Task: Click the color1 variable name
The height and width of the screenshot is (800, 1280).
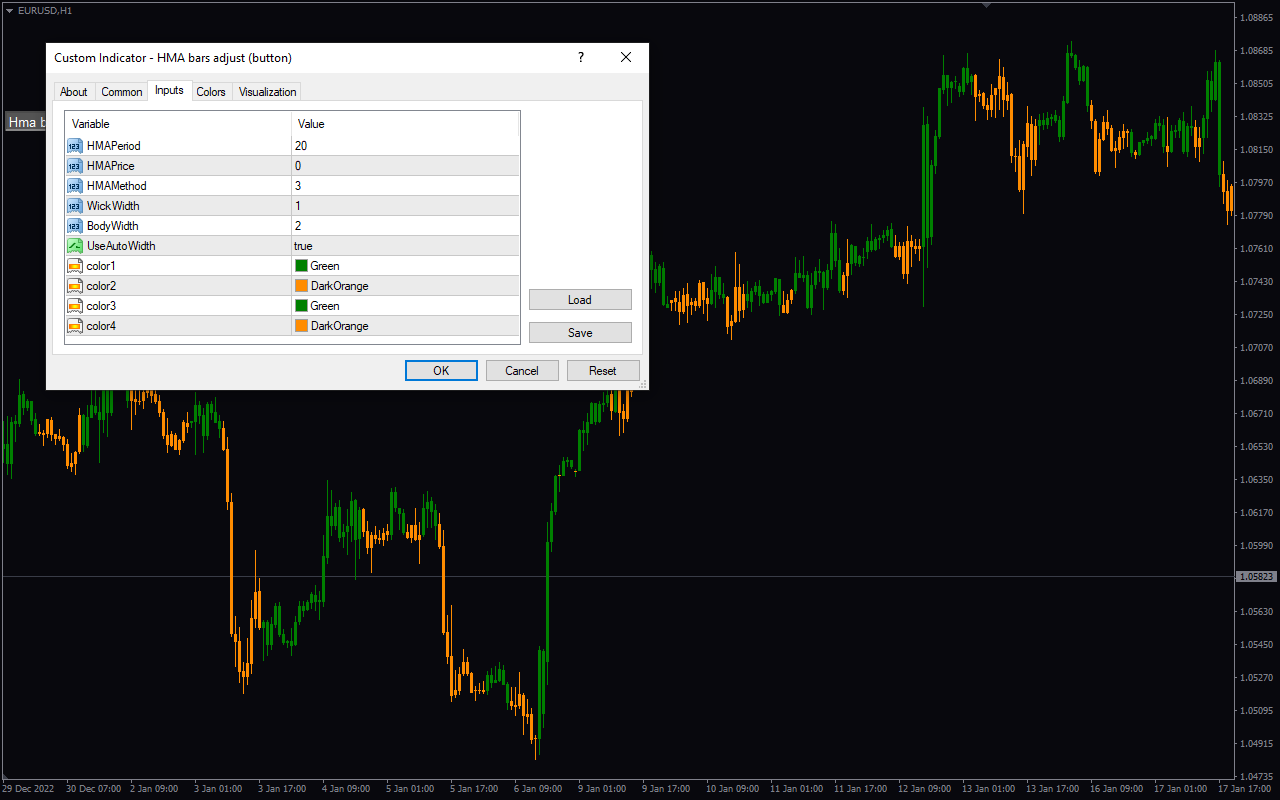Action: pyautogui.click(x=101, y=266)
